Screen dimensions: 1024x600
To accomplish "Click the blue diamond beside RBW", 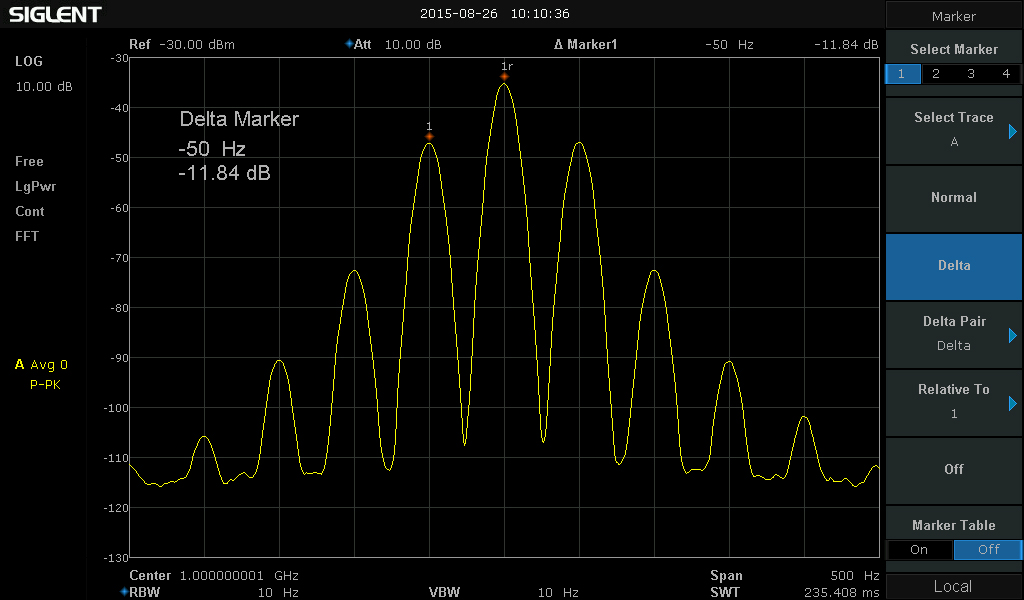I will [x=124, y=592].
